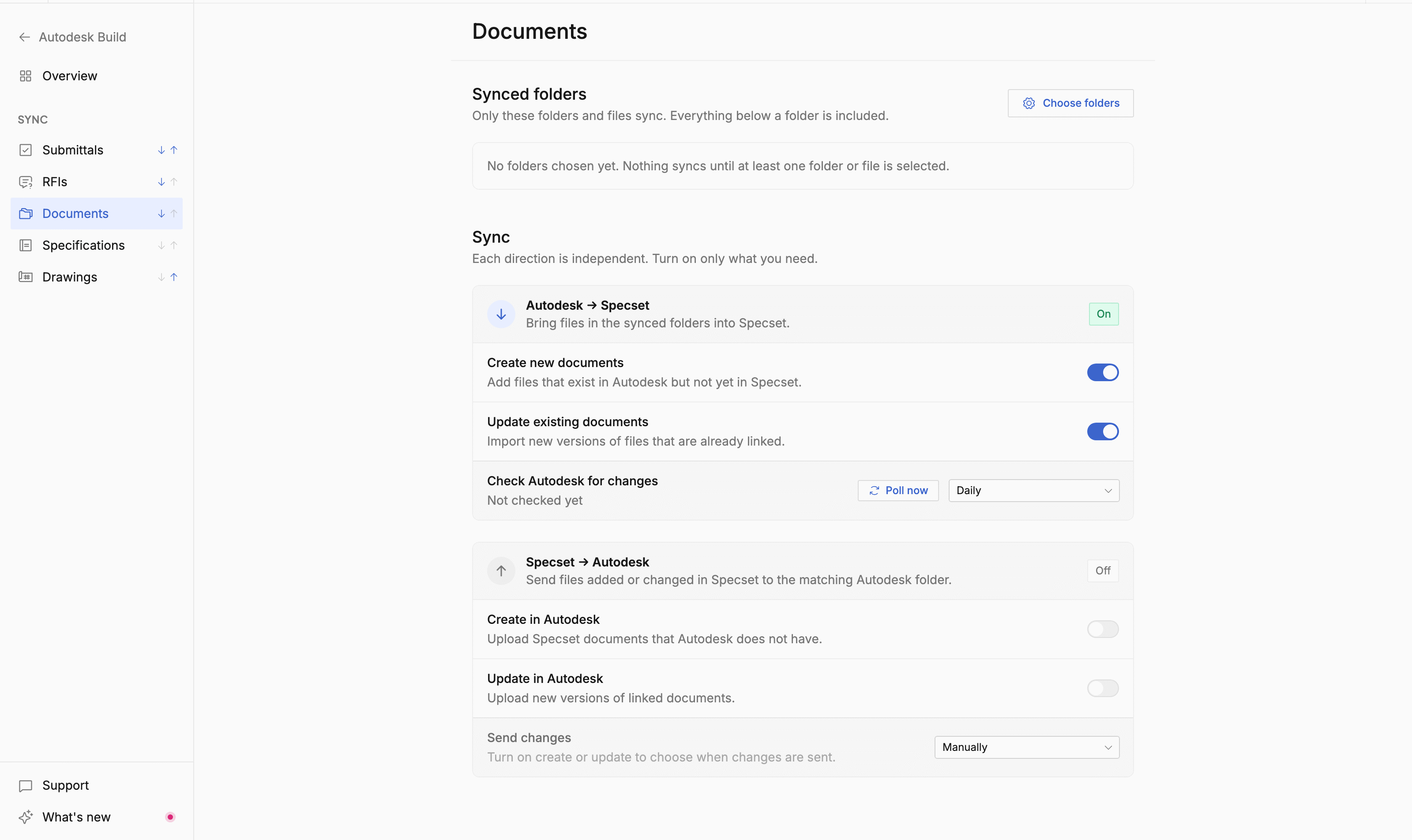Open the Manually send changes dropdown

point(1026,747)
